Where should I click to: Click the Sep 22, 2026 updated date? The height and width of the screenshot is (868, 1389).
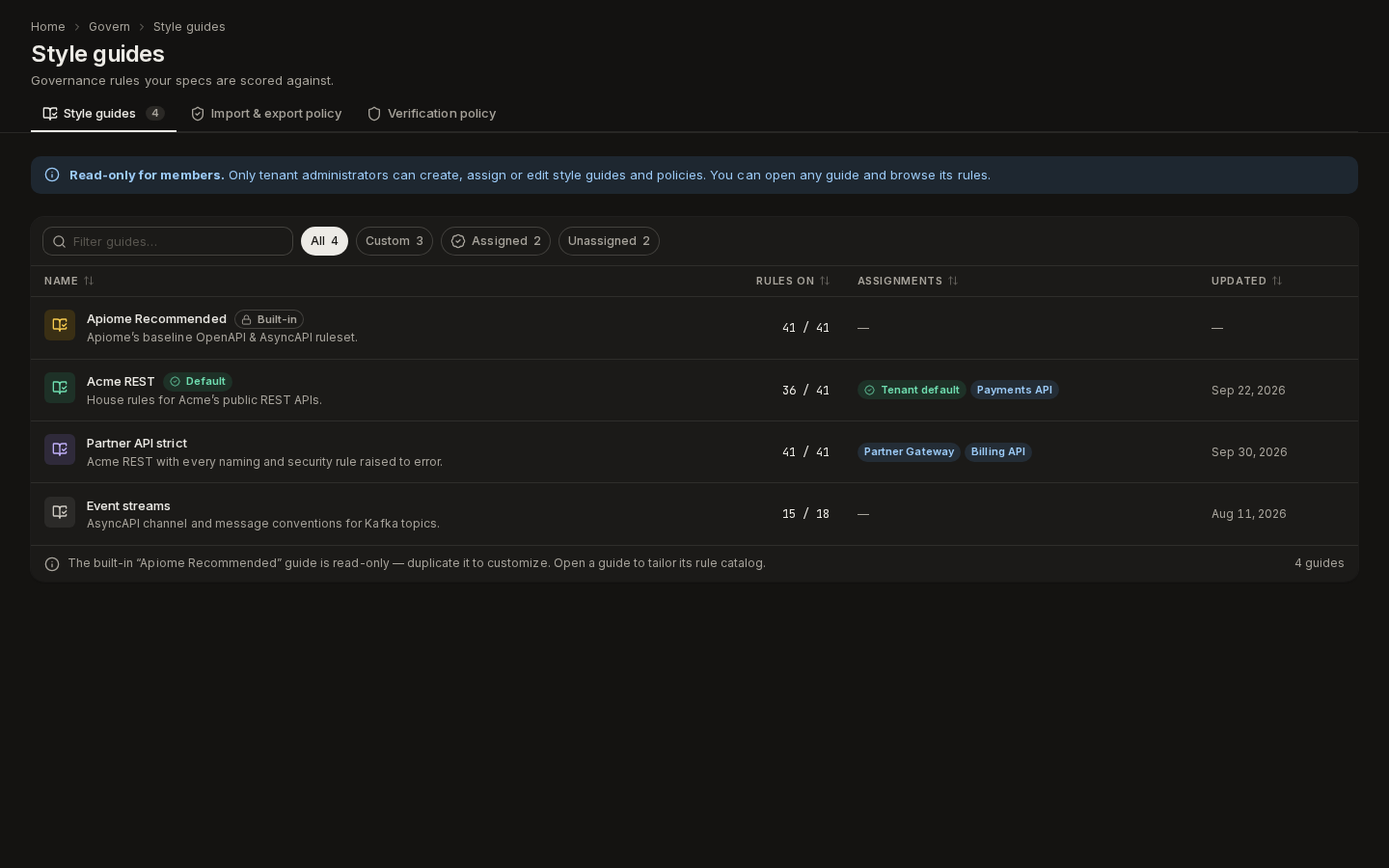pos(1248,391)
